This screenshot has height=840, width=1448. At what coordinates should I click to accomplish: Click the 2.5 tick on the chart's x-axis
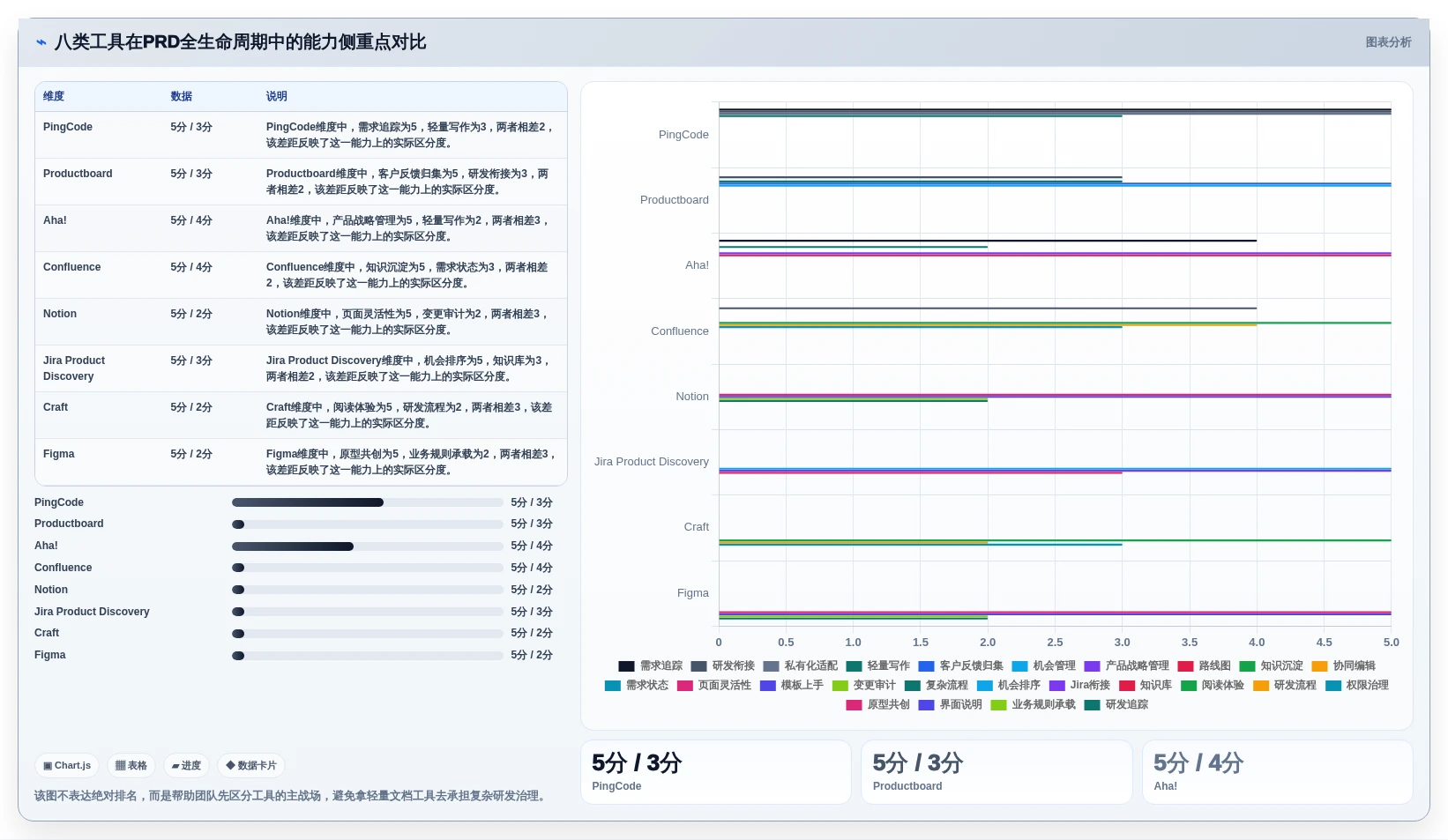tap(1055, 643)
